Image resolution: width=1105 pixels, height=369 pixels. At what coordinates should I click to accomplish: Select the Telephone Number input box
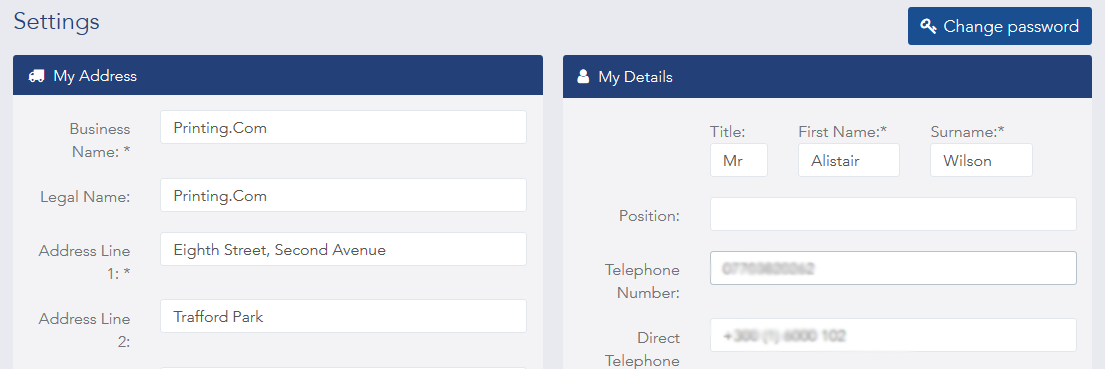tap(893, 268)
